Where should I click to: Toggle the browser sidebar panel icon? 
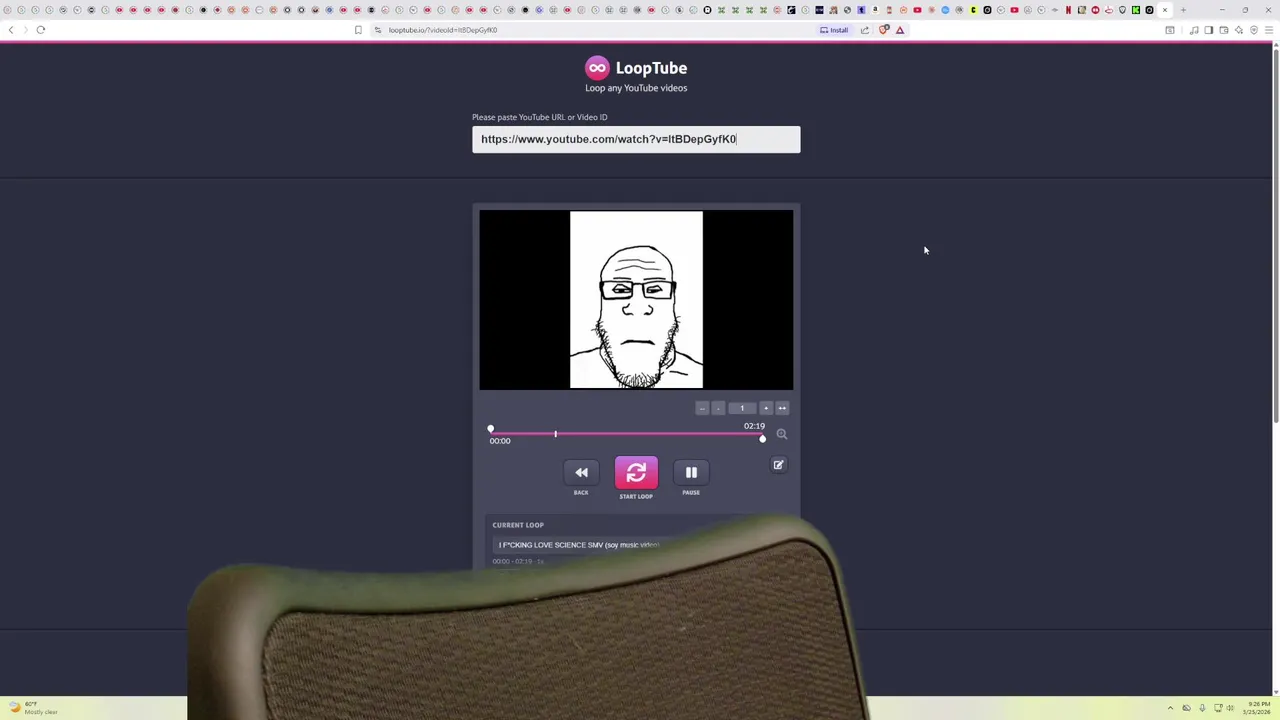pos(1209,30)
